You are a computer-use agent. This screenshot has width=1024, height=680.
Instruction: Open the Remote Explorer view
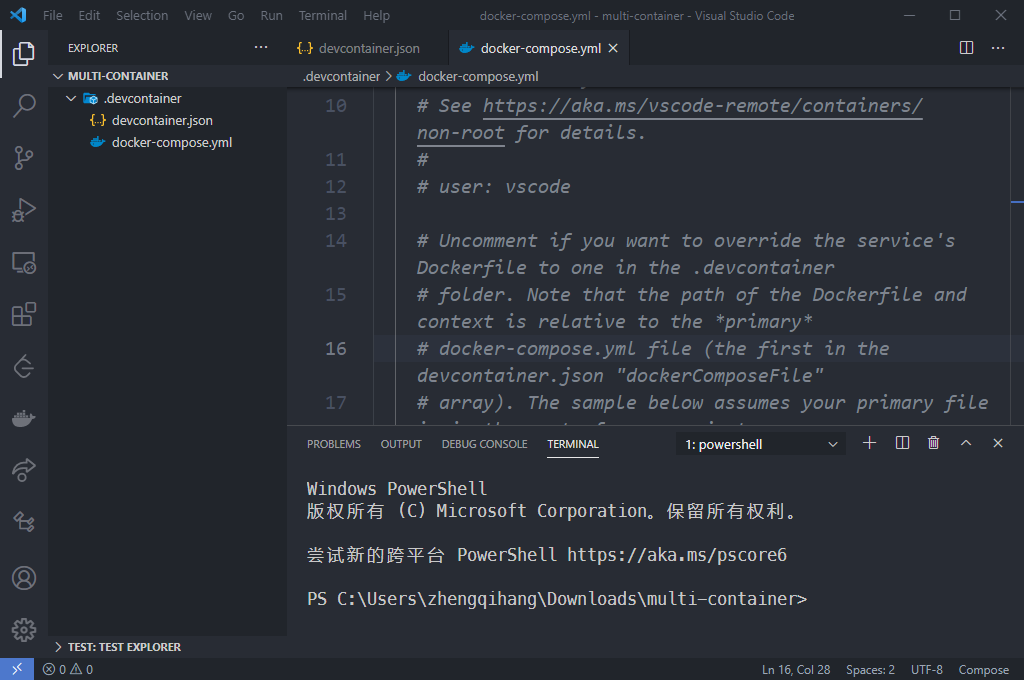[x=24, y=263]
